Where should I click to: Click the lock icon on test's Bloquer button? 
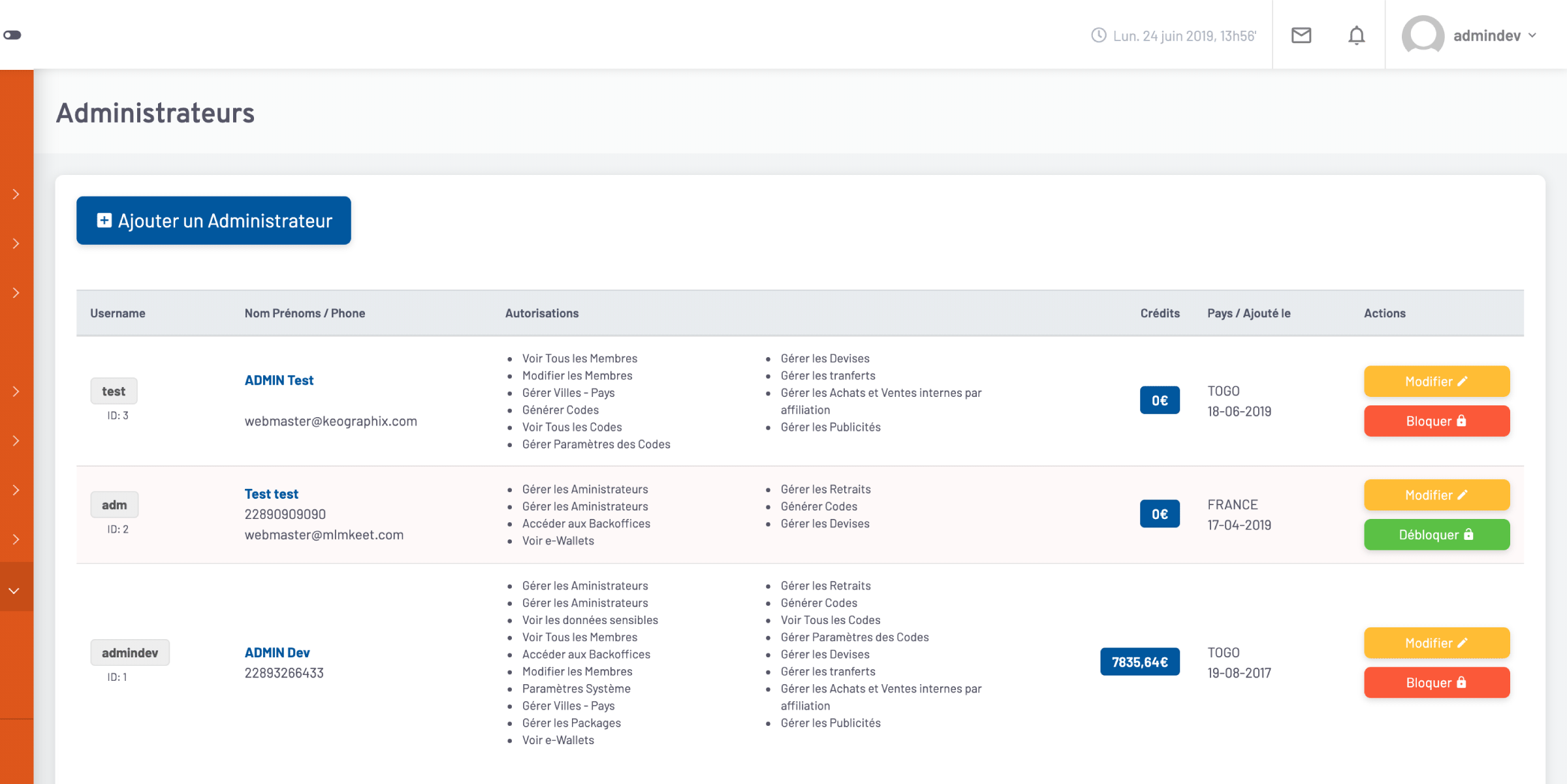pos(1463,421)
